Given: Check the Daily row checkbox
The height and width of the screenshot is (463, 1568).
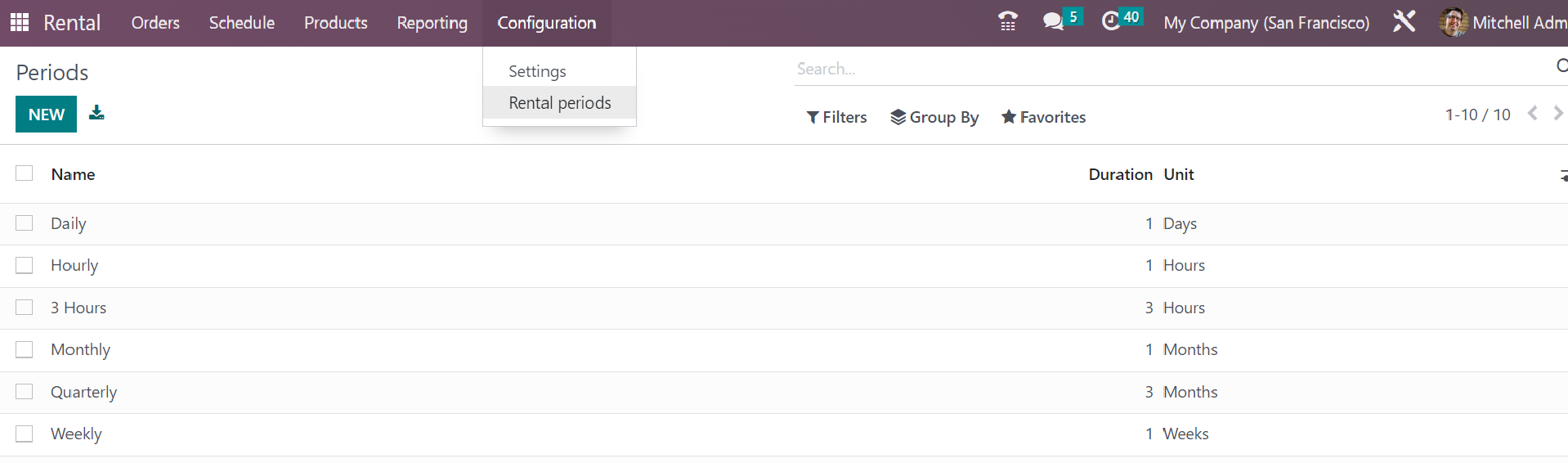Looking at the screenshot, I should pos(25,223).
